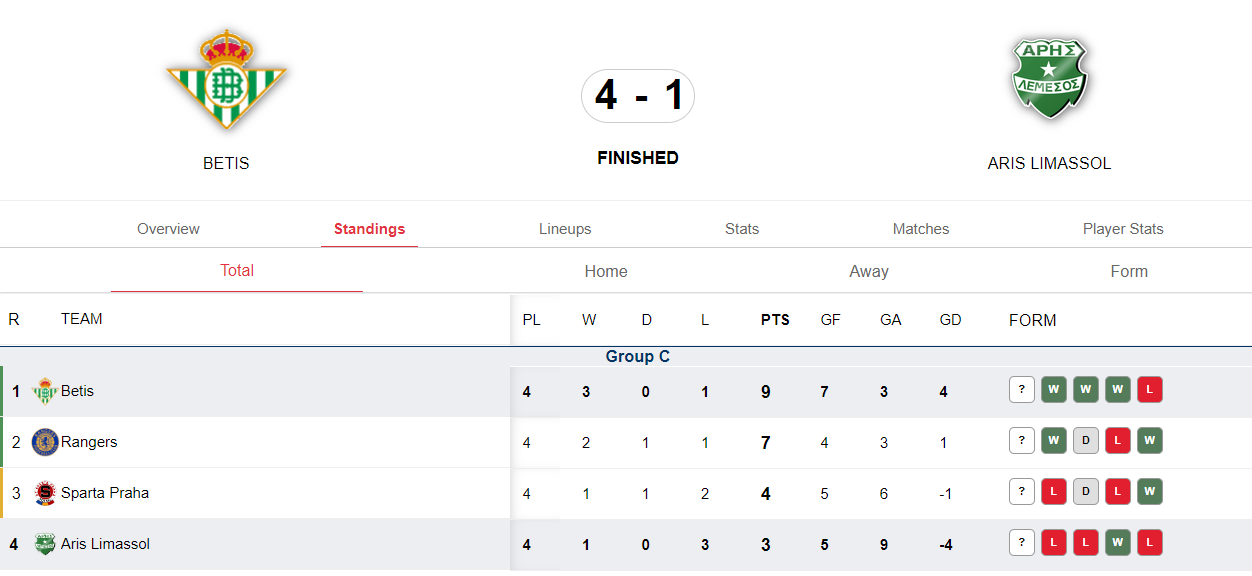Click the question mark form box for Betis
This screenshot has height=576, width=1252.
tap(1021, 390)
